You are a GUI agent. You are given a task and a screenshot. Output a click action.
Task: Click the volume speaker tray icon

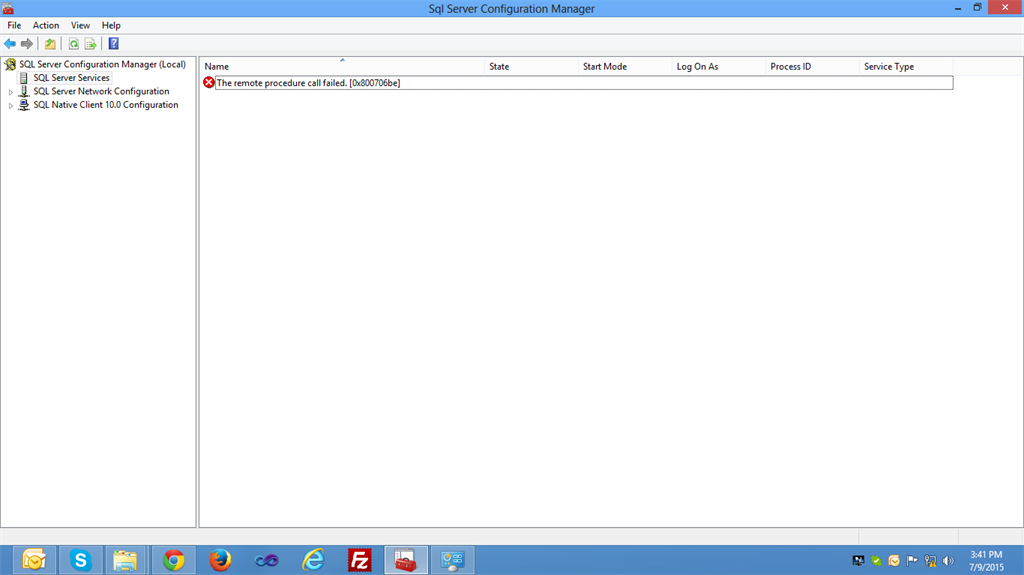948,561
